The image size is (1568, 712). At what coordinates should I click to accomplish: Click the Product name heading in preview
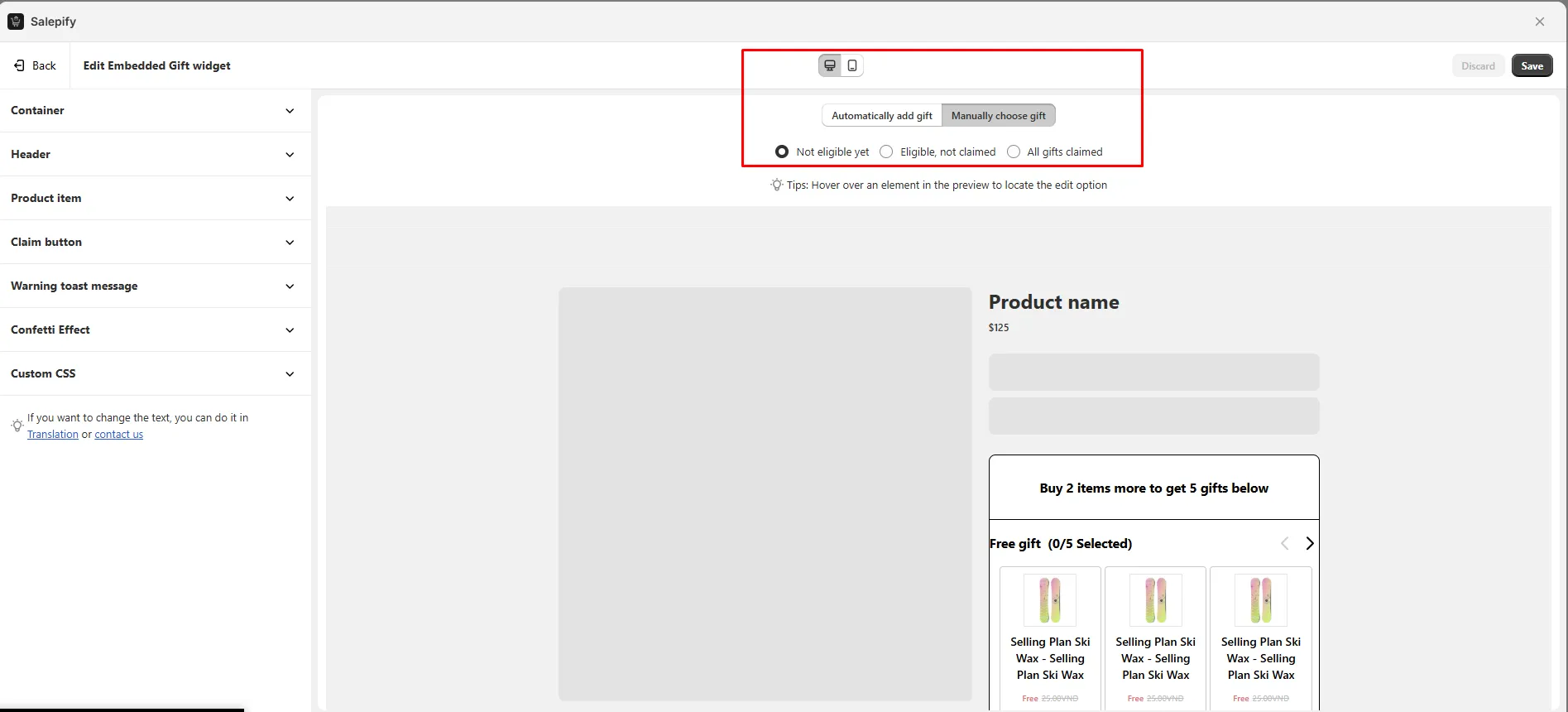[x=1053, y=302]
